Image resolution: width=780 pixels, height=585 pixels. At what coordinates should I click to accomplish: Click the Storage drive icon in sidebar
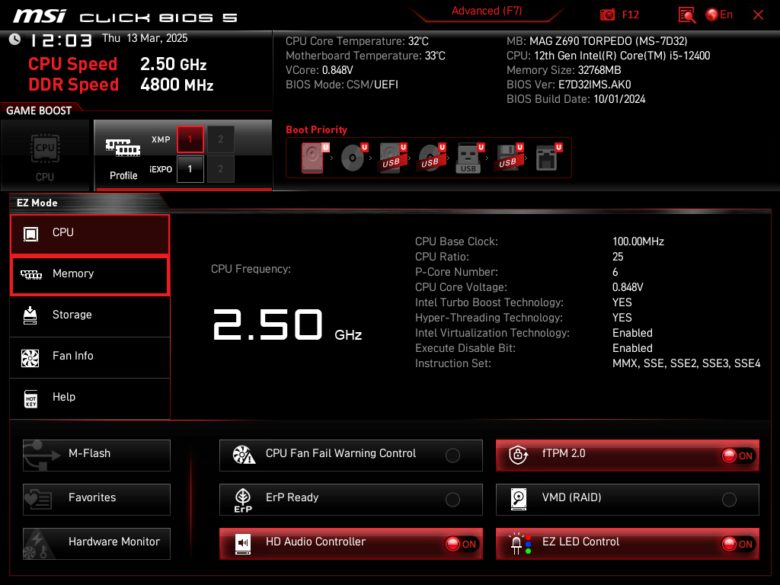pyautogui.click(x=30, y=315)
